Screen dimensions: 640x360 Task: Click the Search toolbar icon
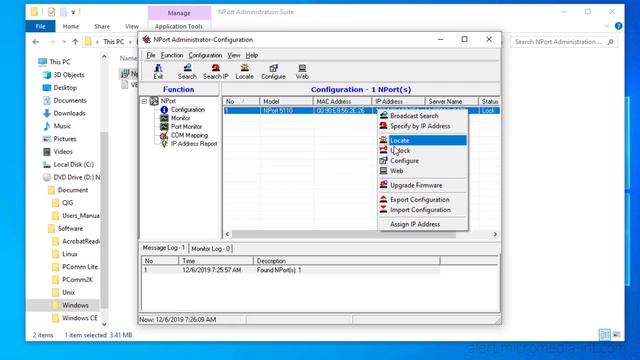click(187, 71)
